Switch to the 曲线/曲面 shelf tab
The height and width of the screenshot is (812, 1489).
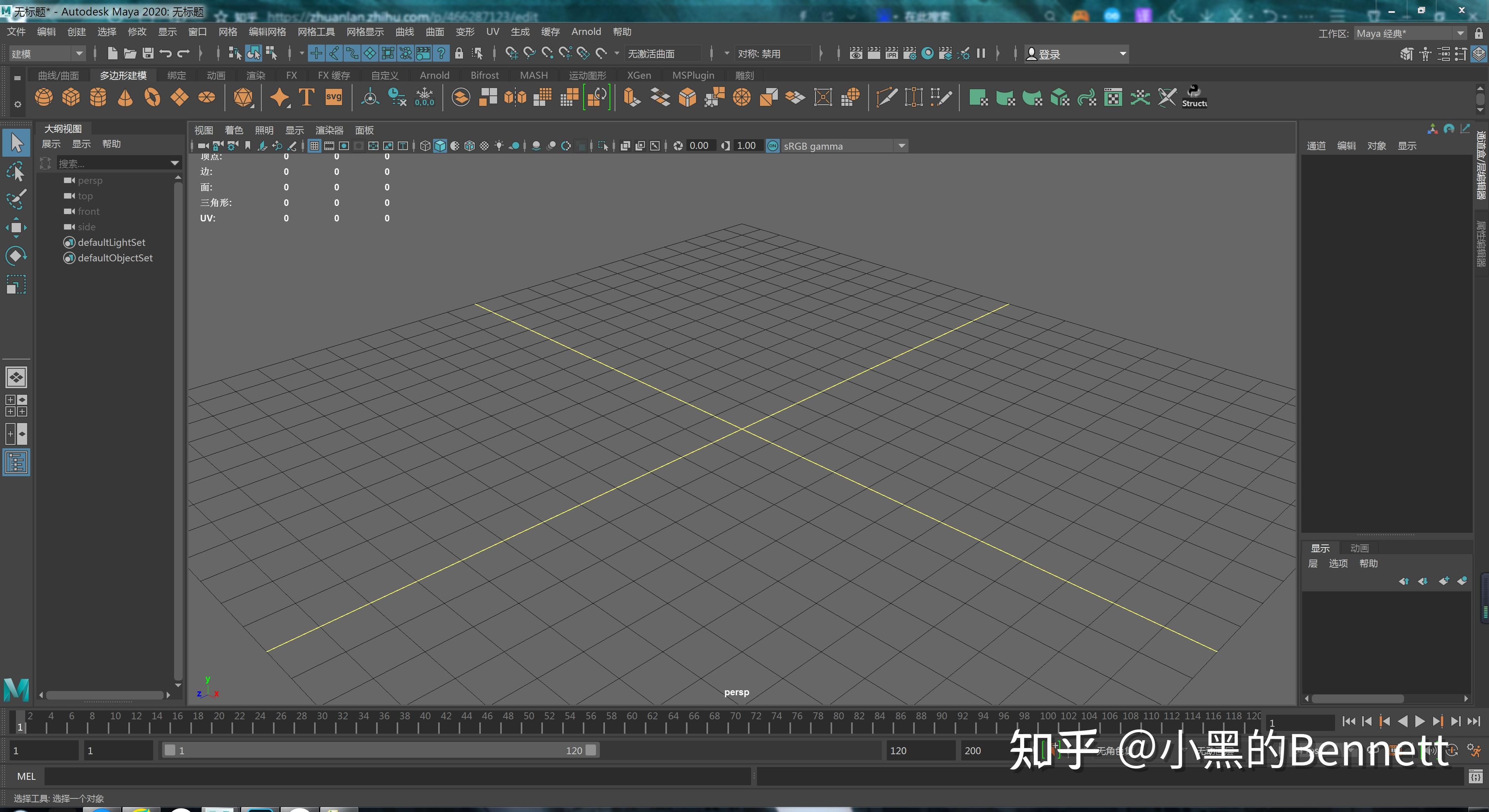coord(59,75)
